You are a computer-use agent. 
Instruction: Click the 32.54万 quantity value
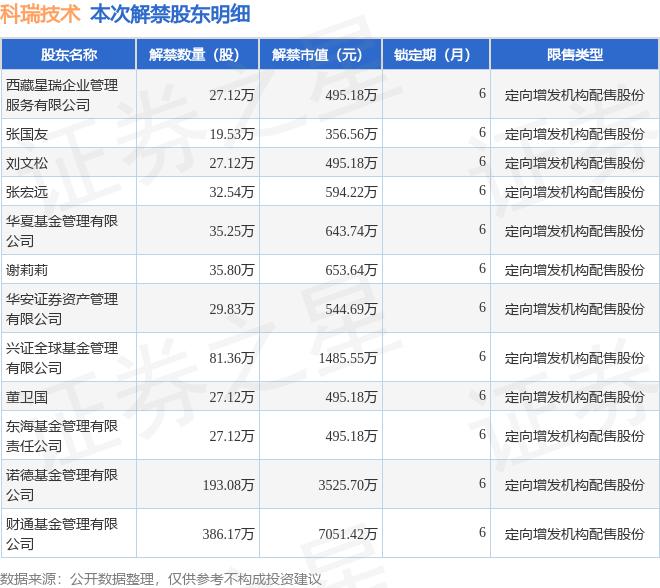tap(232, 192)
